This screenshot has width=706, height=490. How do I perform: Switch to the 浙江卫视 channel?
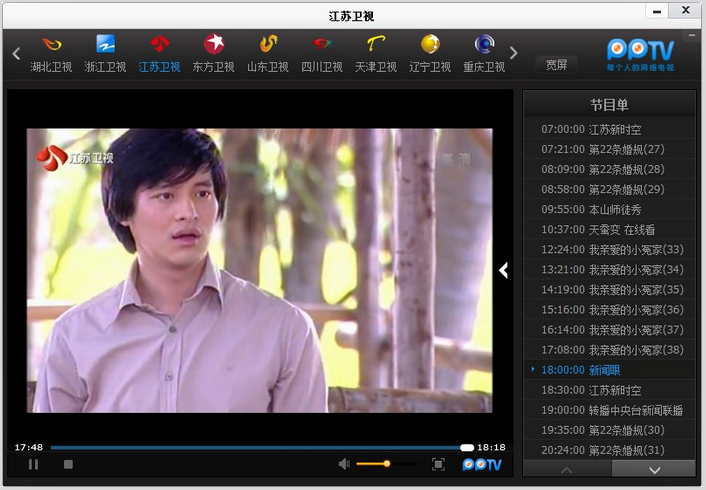click(x=105, y=45)
